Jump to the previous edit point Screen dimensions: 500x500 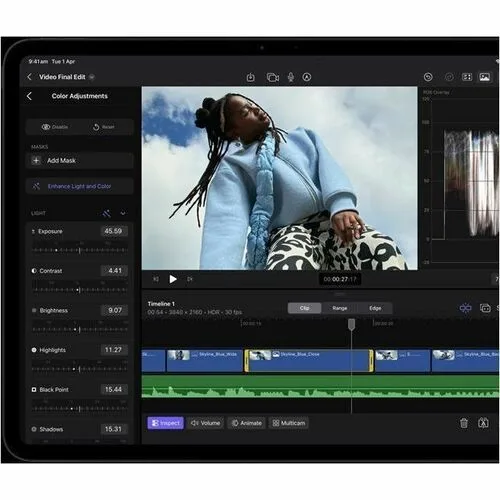[156, 279]
